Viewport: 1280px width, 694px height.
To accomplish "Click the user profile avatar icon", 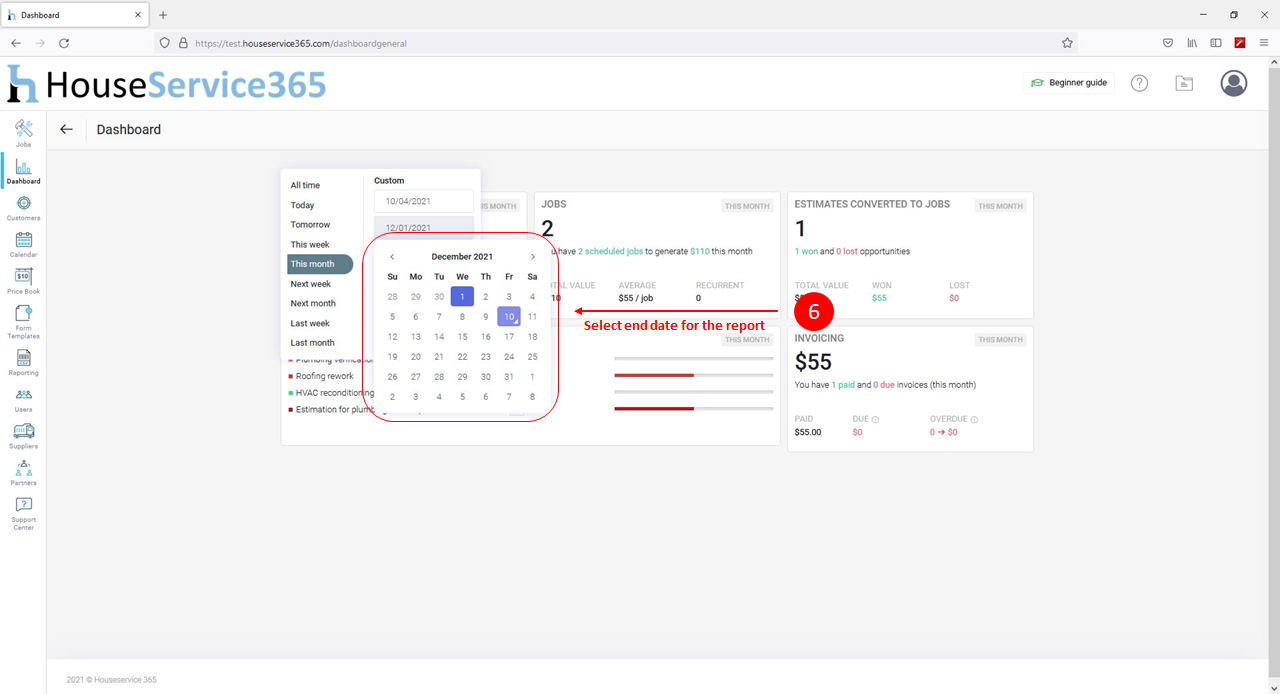I will [x=1233, y=83].
